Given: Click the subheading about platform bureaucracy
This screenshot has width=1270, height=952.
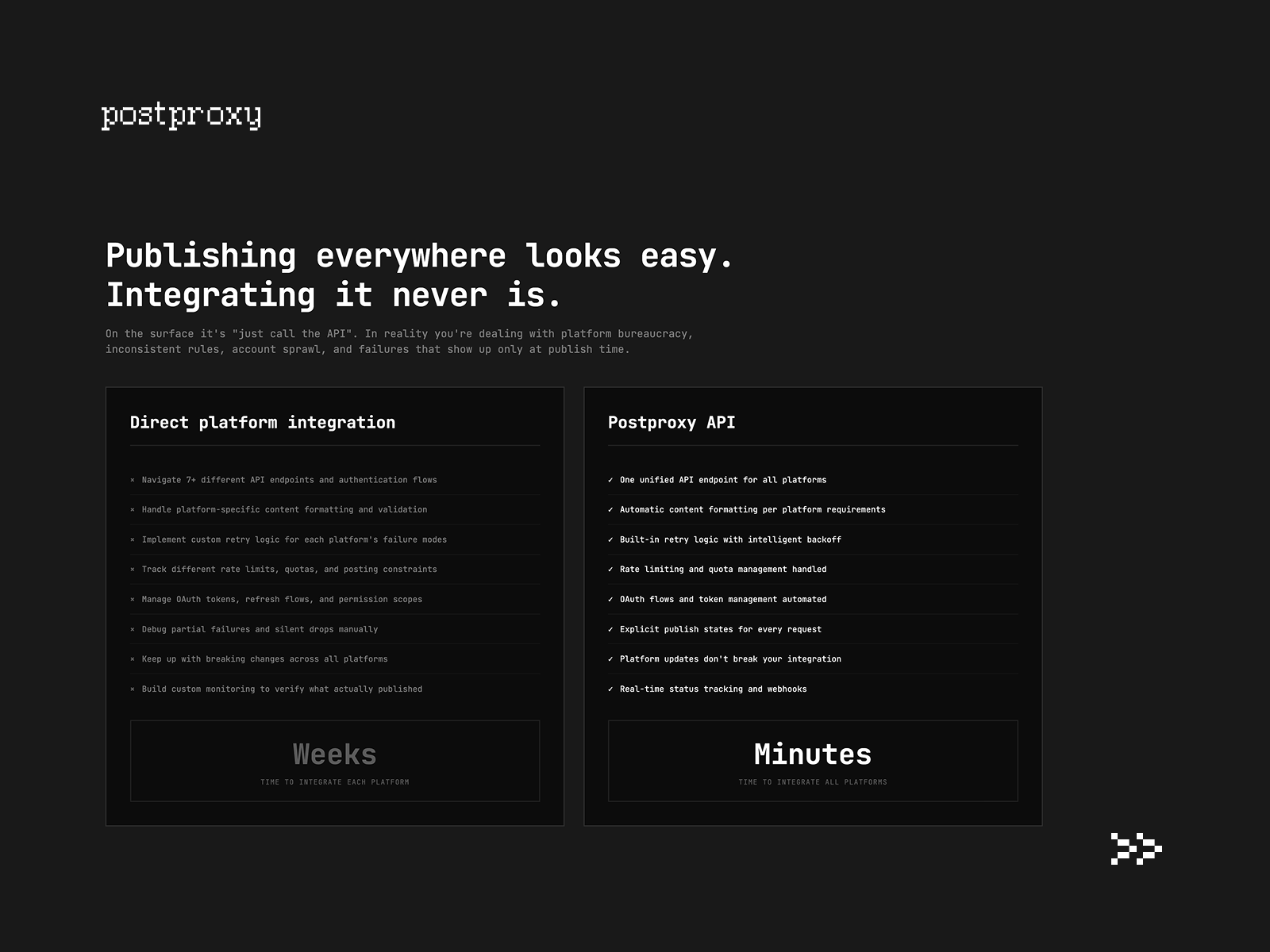Looking at the screenshot, I should pos(400,341).
